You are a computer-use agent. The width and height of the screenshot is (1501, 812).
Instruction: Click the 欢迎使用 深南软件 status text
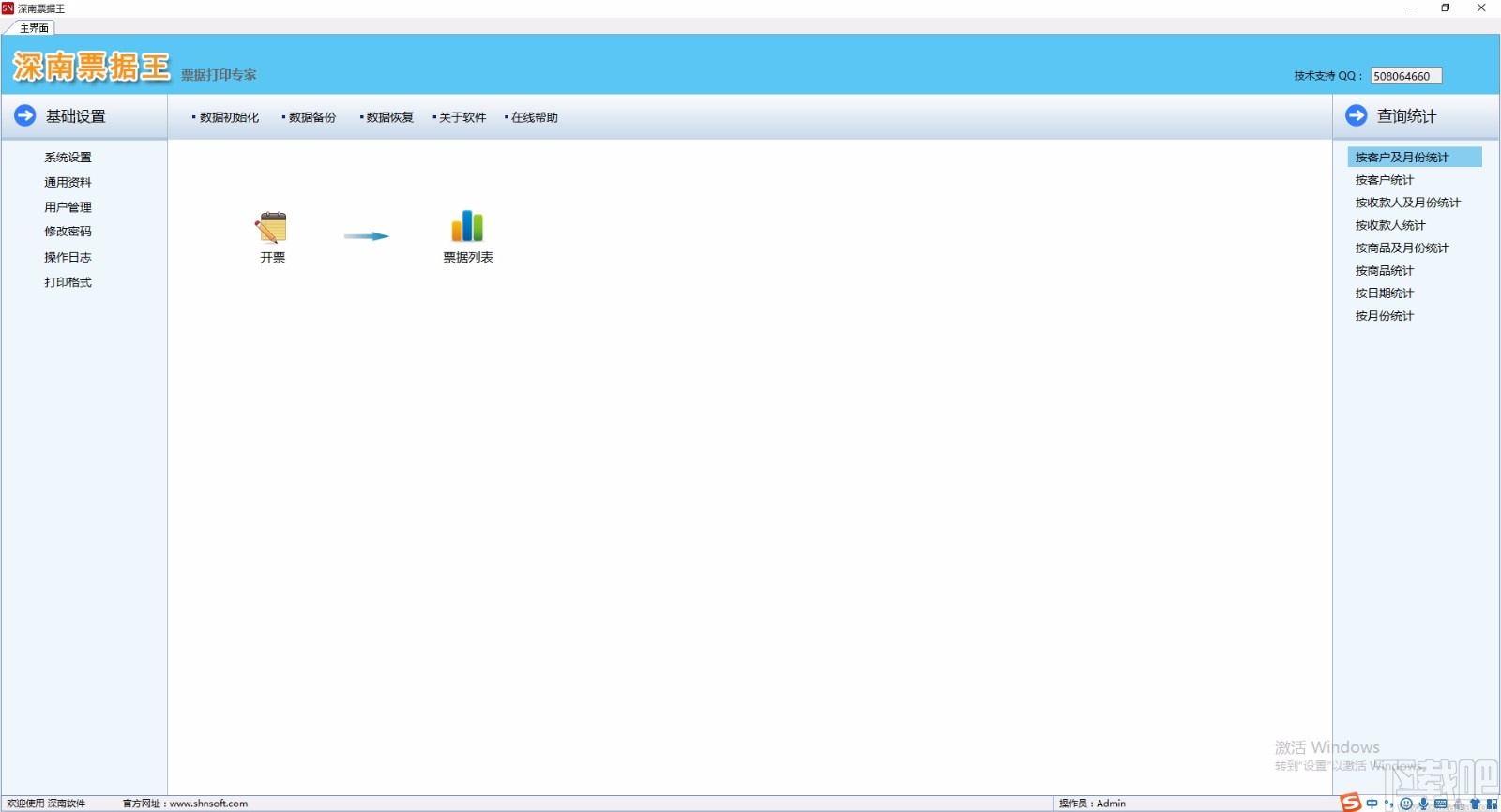pos(46,804)
